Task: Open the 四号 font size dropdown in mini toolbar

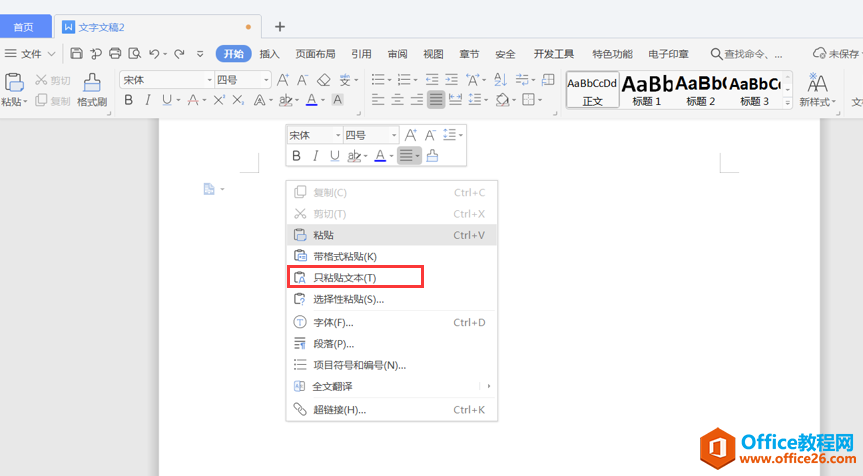Action: [x=394, y=135]
